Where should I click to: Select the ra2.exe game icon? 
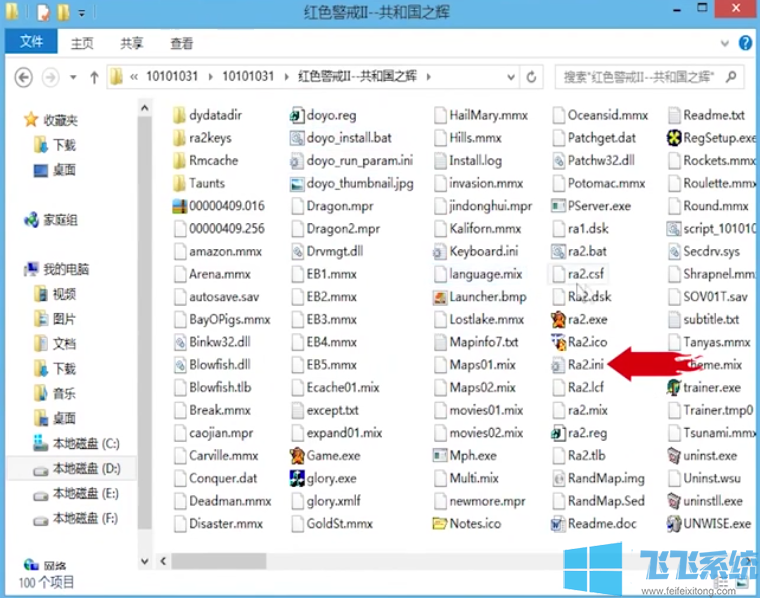click(x=559, y=319)
